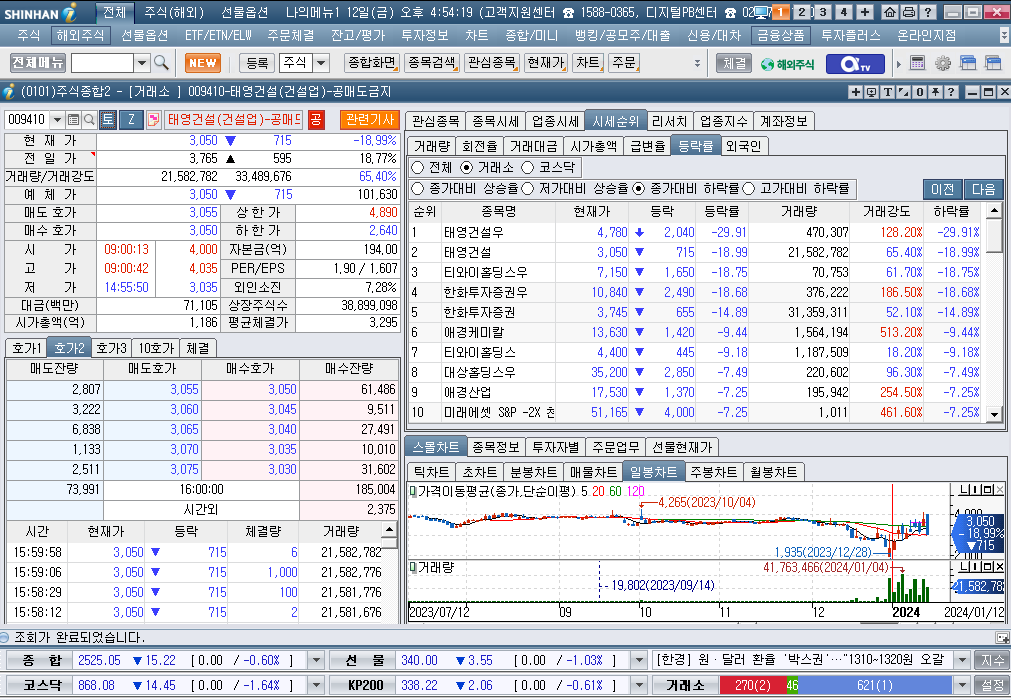The height and width of the screenshot is (700, 1011).
Task: Click the 전체메뉴 button
Action: point(38,63)
